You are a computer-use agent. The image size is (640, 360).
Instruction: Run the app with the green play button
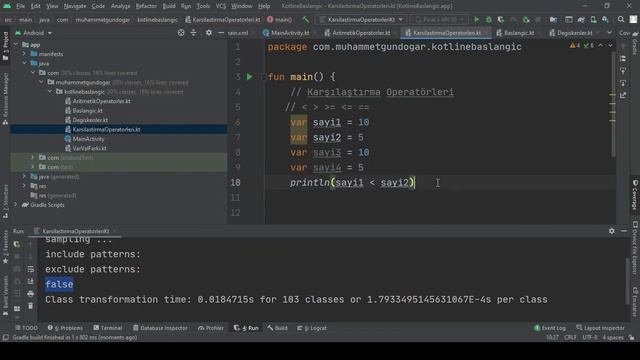(476, 19)
